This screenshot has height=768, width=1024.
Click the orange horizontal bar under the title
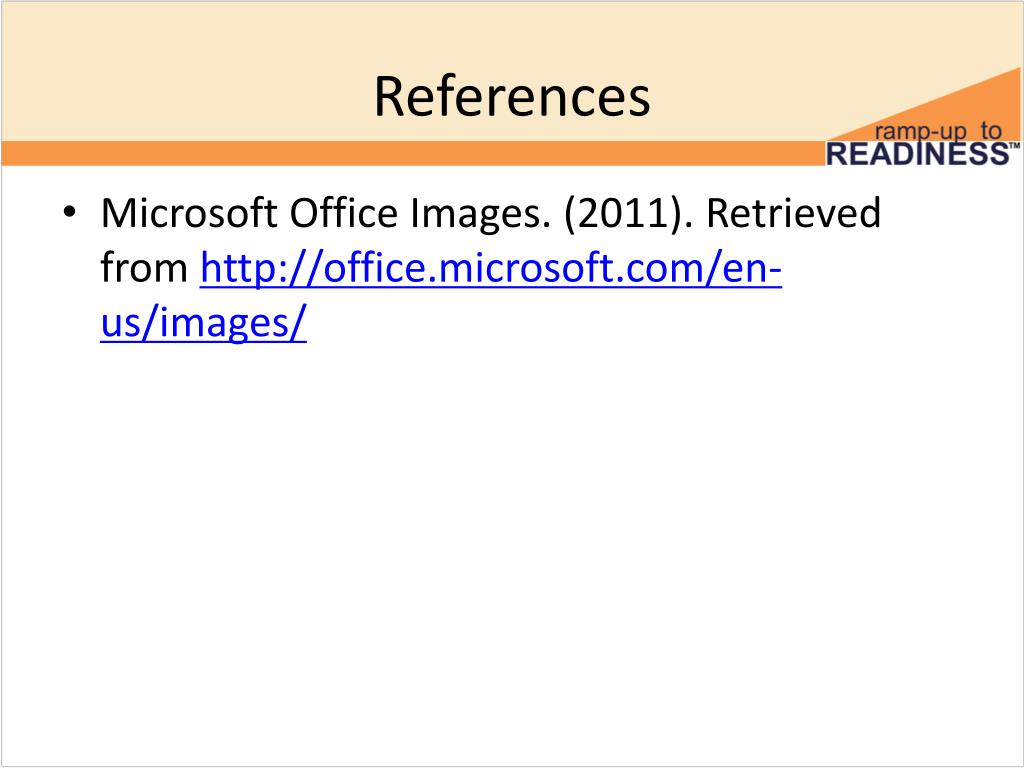411,153
